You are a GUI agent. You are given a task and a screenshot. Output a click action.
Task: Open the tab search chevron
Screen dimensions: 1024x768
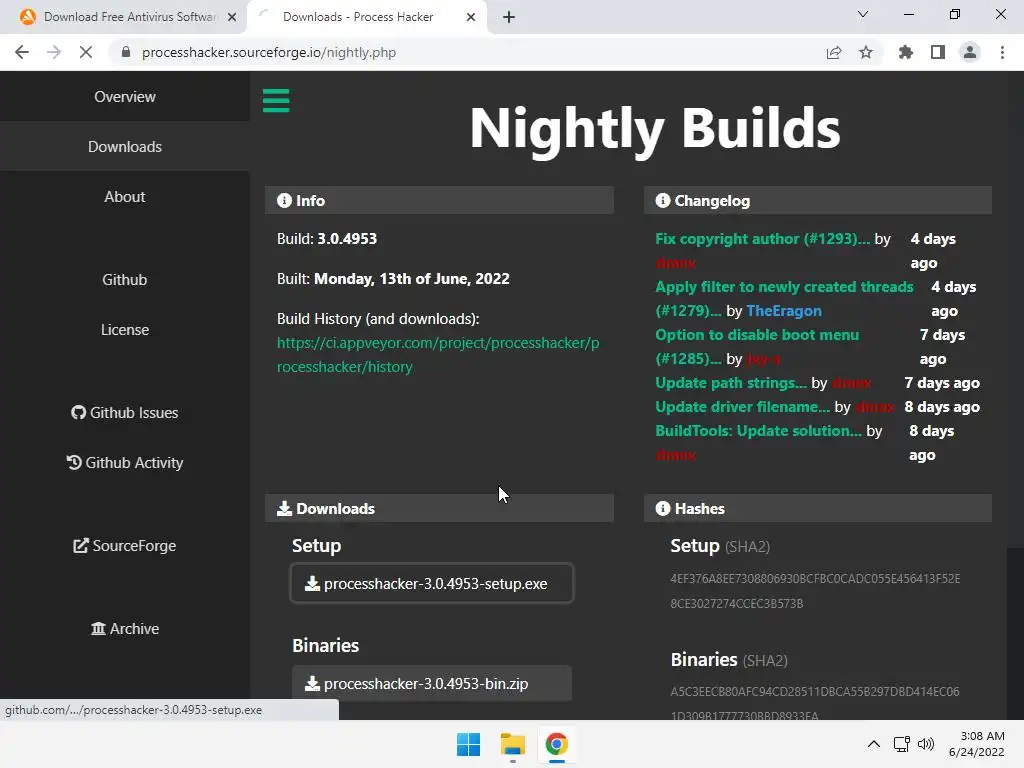point(863,14)
